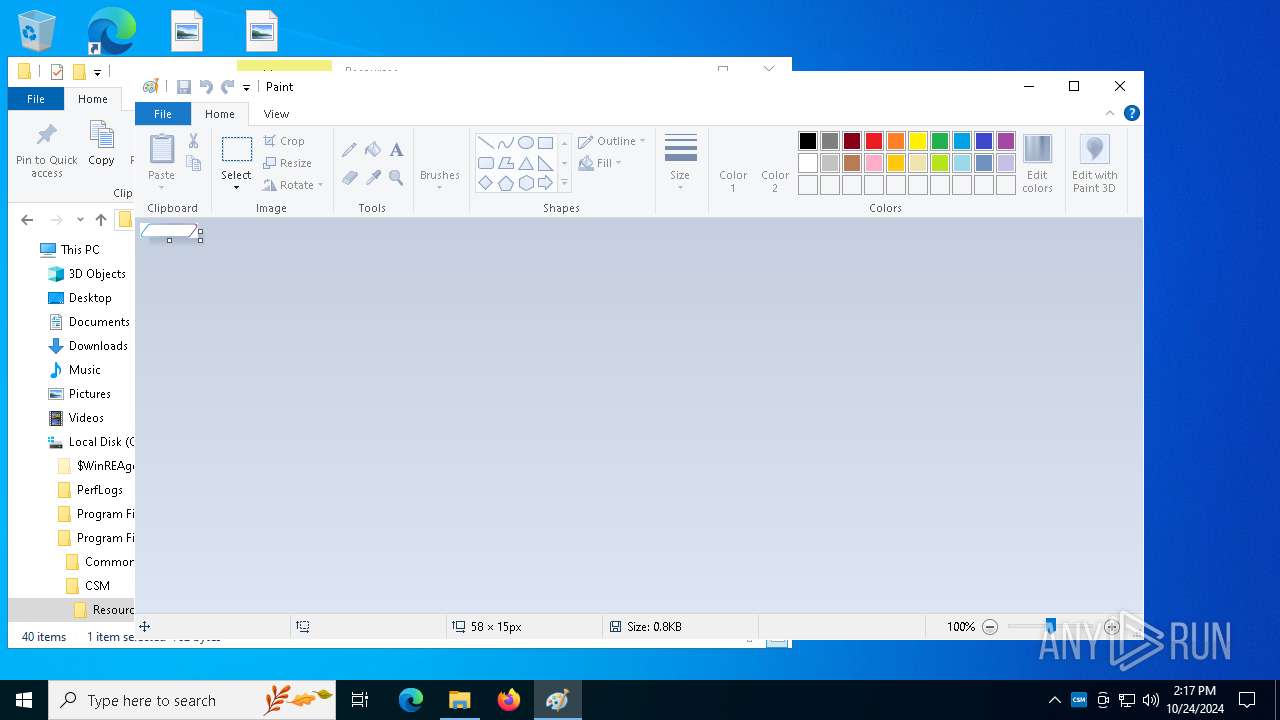Choose the Polygon shape

pos(506,163)
